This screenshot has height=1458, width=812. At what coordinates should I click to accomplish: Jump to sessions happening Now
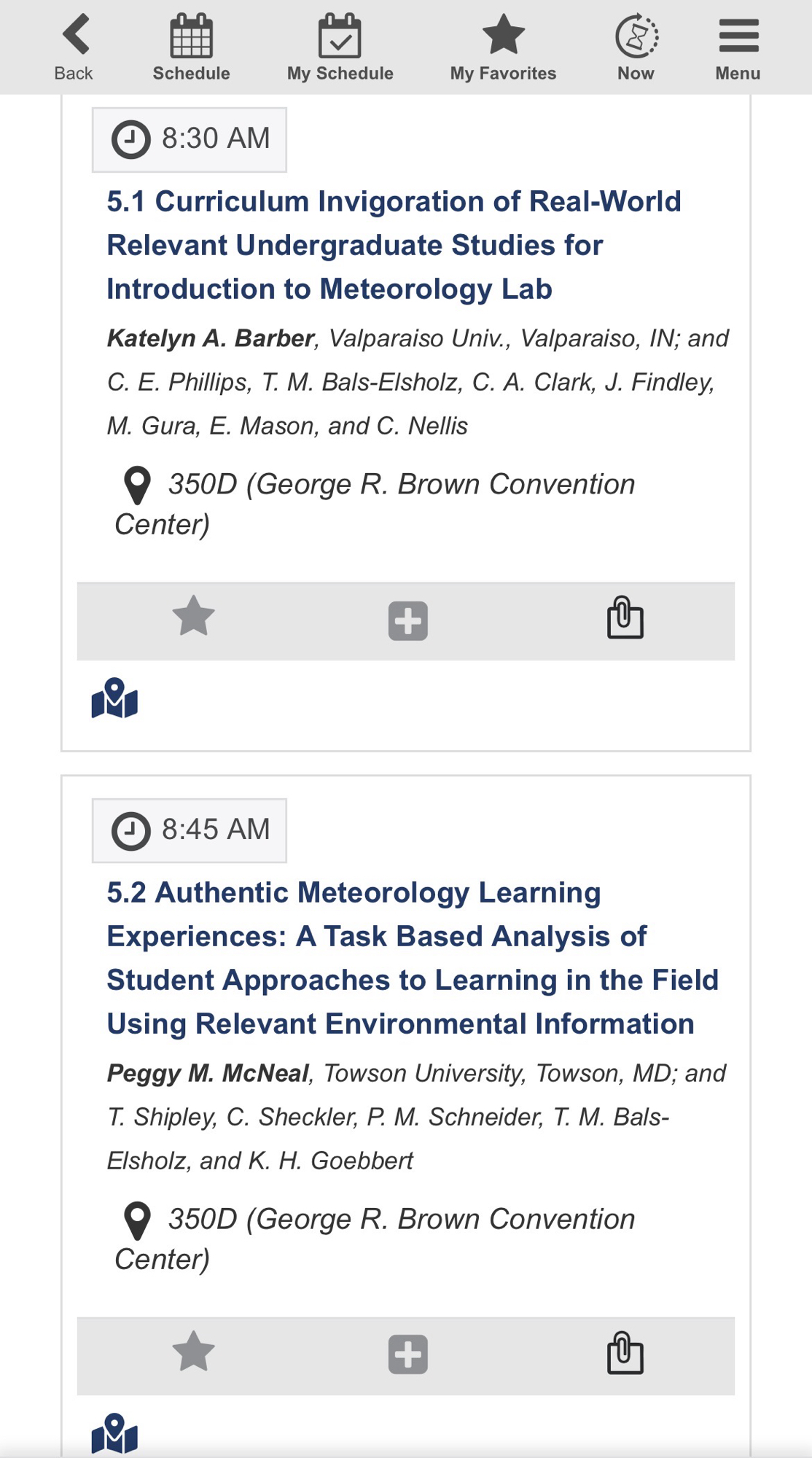[636, 47]
